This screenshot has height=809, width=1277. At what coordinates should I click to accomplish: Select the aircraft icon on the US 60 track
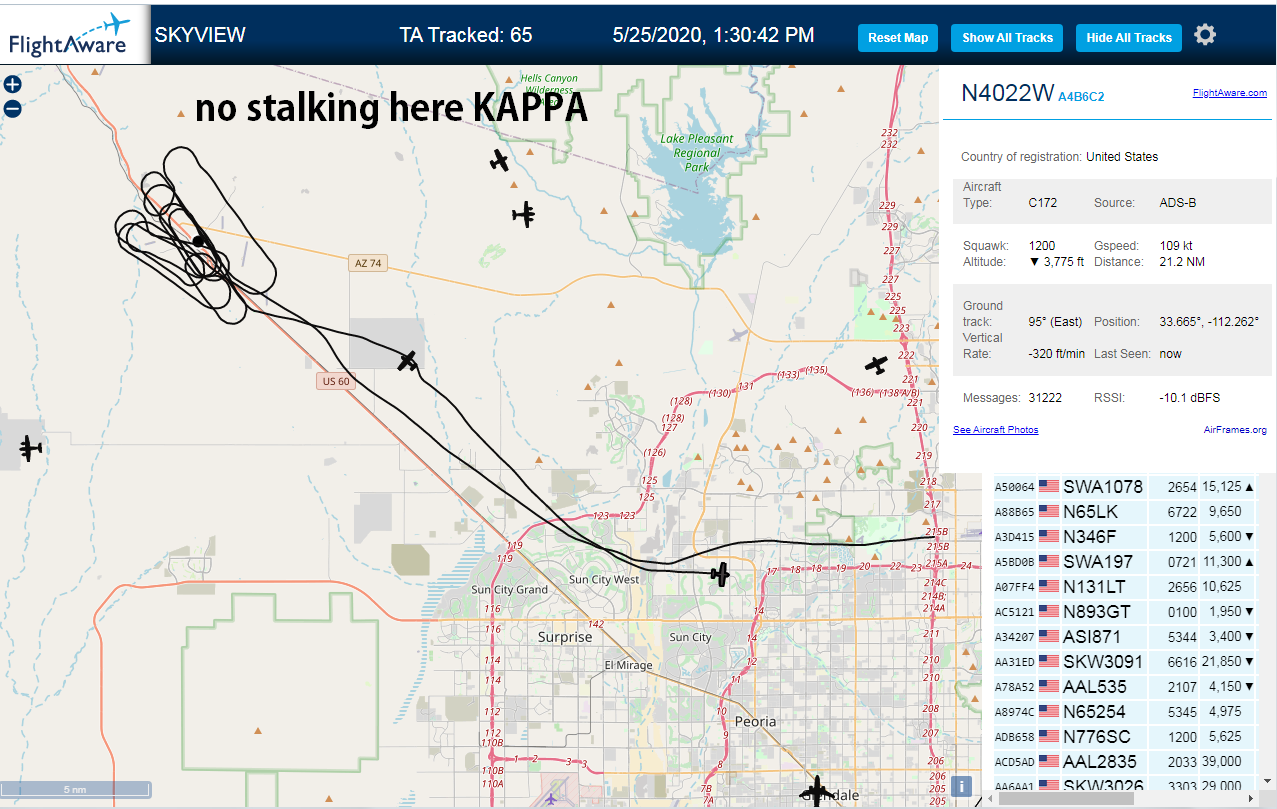tap(407, 361)
